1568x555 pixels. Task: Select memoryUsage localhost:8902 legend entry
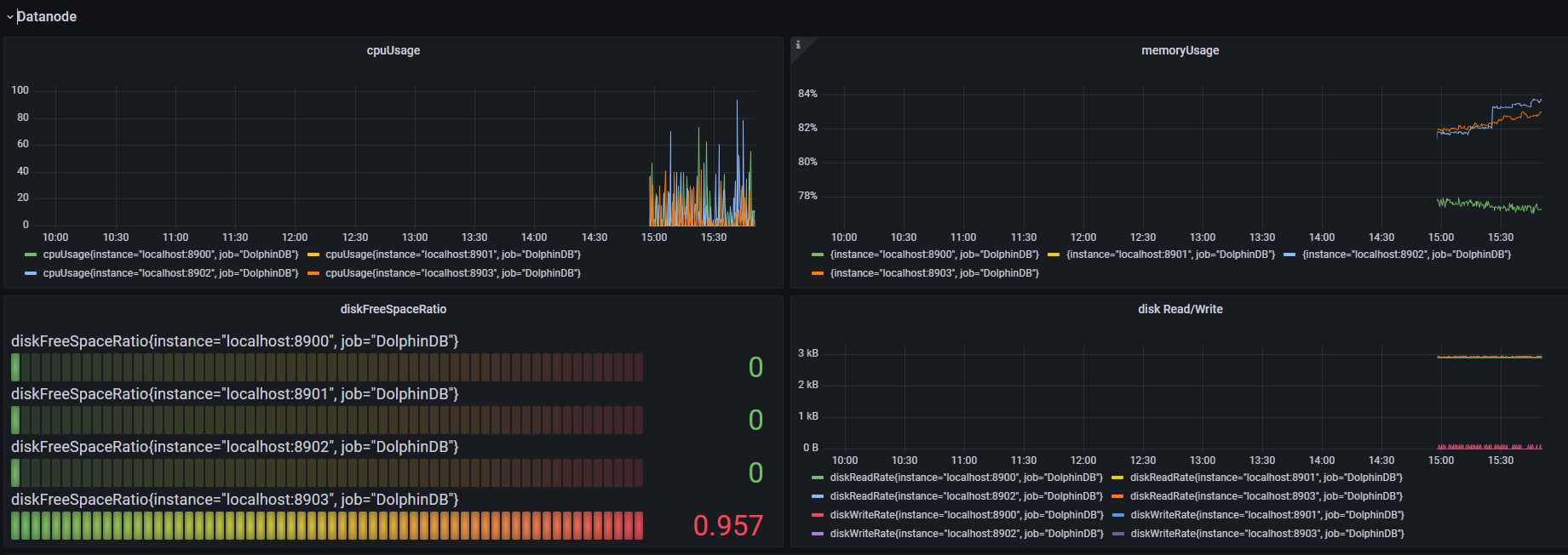pos(1406,255)
